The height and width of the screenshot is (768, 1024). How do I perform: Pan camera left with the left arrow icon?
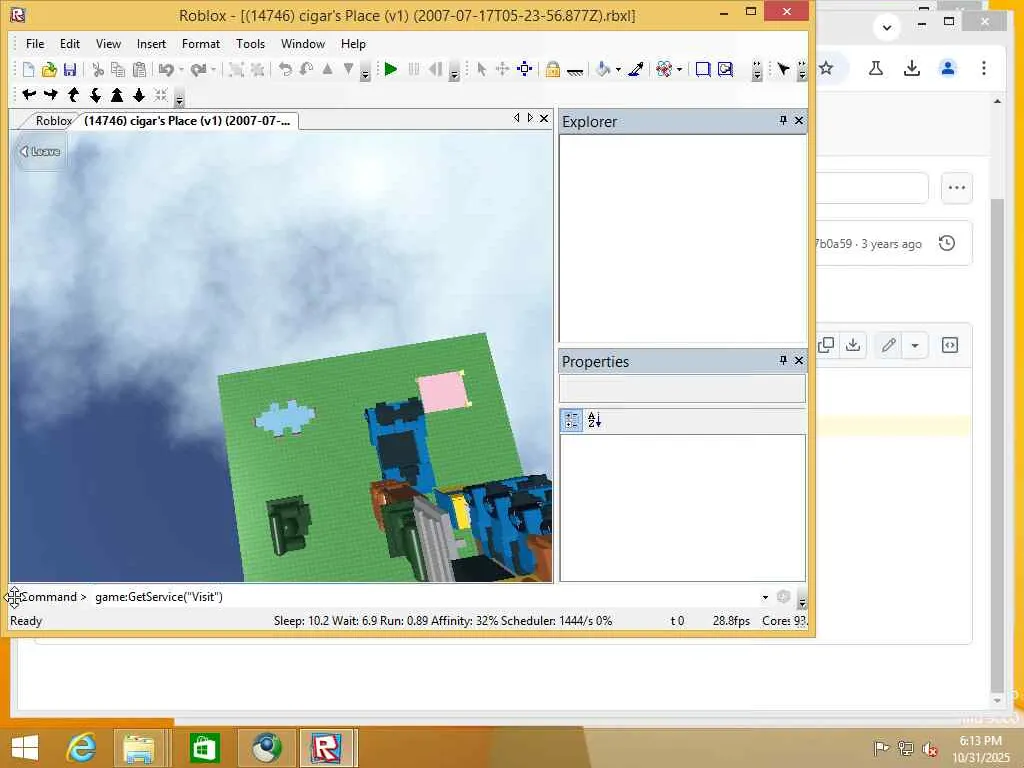[x=29, y=95]
